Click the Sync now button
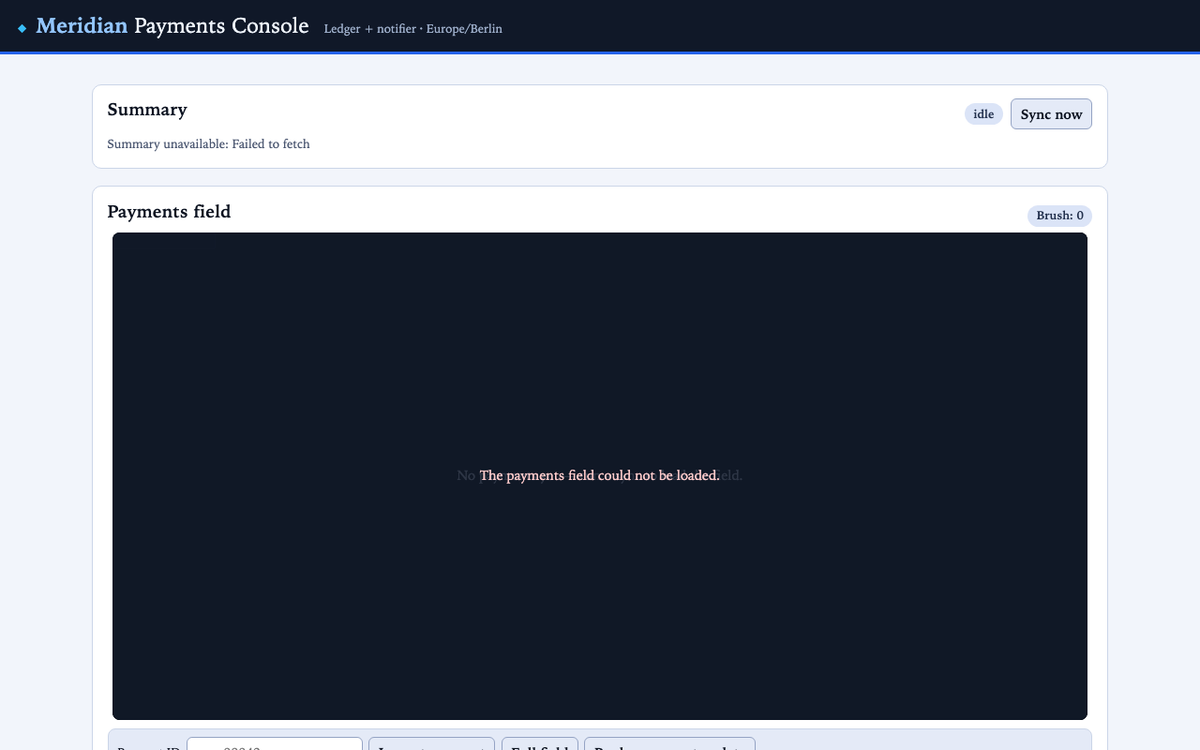 pyautogui.click(x=1051, y=114)
